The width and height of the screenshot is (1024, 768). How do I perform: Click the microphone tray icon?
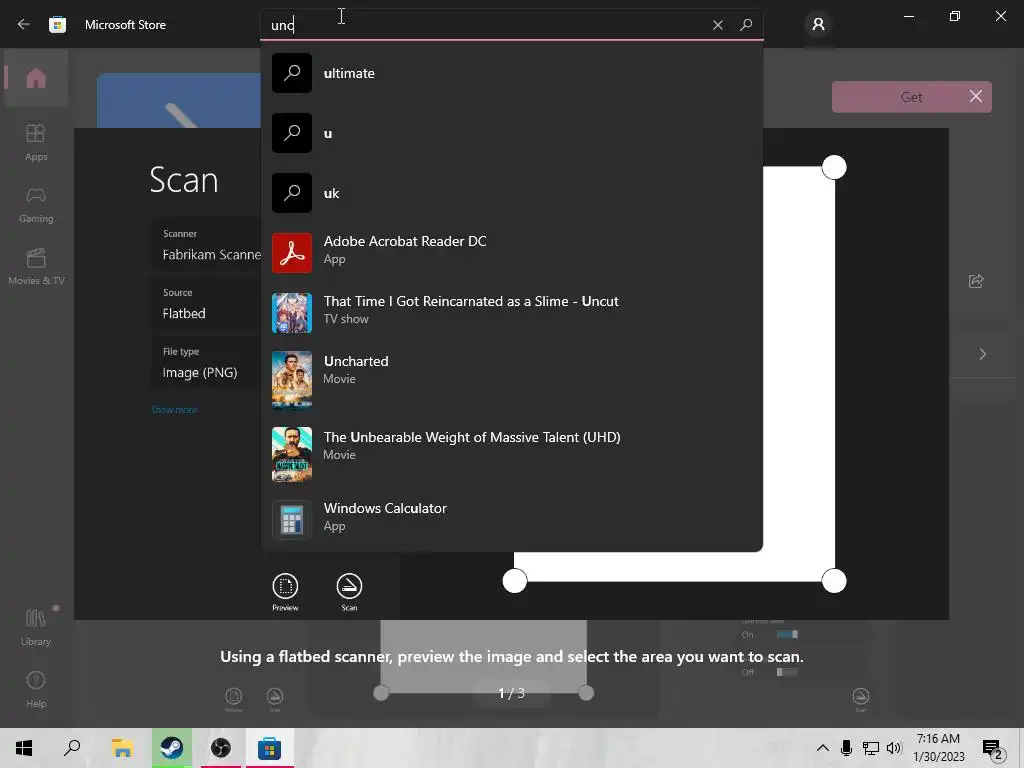coord(846,748)
